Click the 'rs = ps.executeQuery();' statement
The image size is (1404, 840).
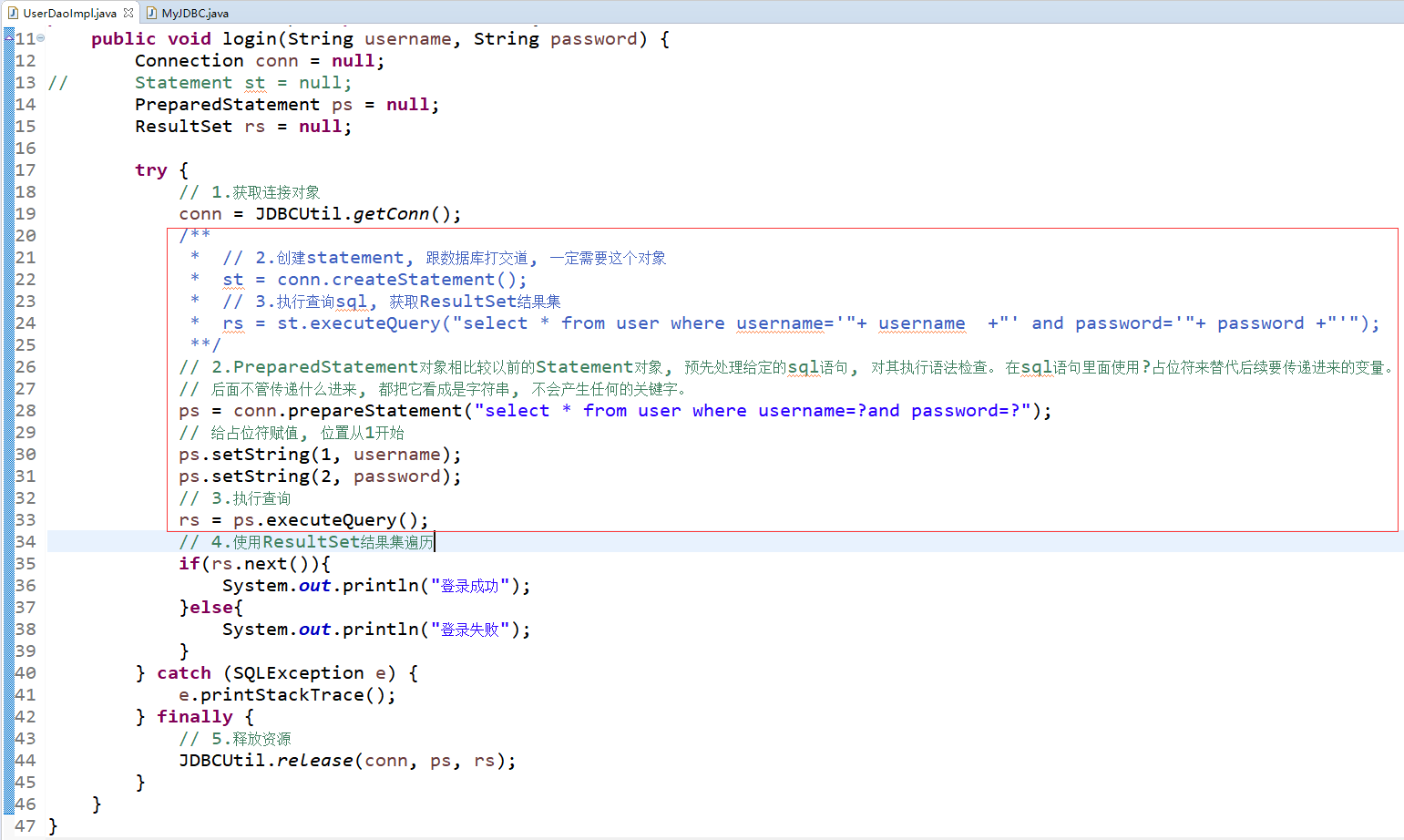pos(303,520)
